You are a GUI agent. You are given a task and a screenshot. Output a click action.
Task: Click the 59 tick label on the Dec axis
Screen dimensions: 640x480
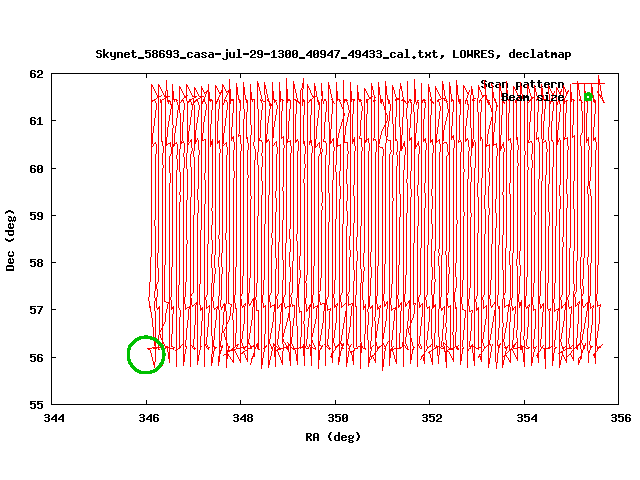pos(36,216)
